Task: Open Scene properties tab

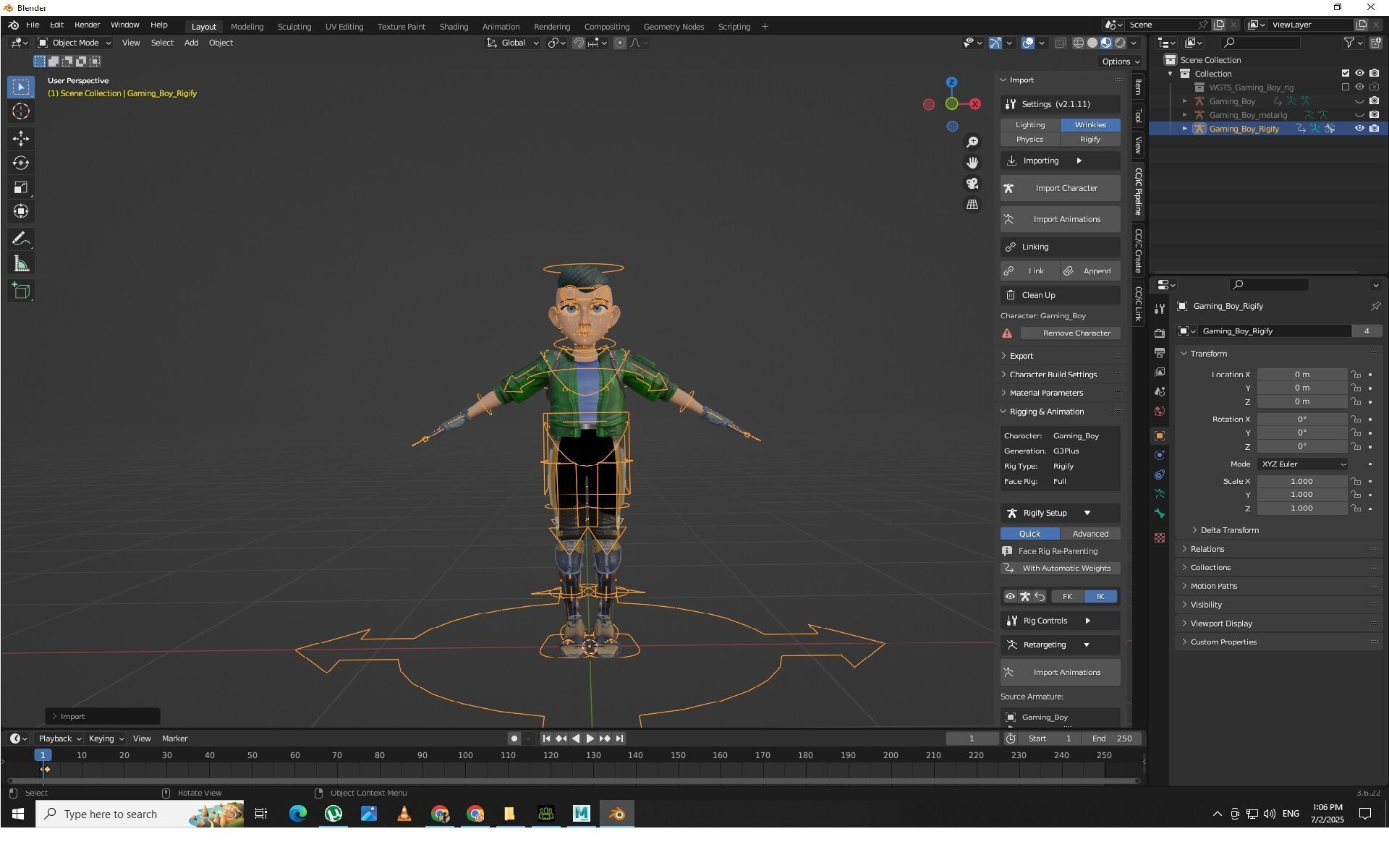Action: pyautogui.click(x=1160, y=392)
